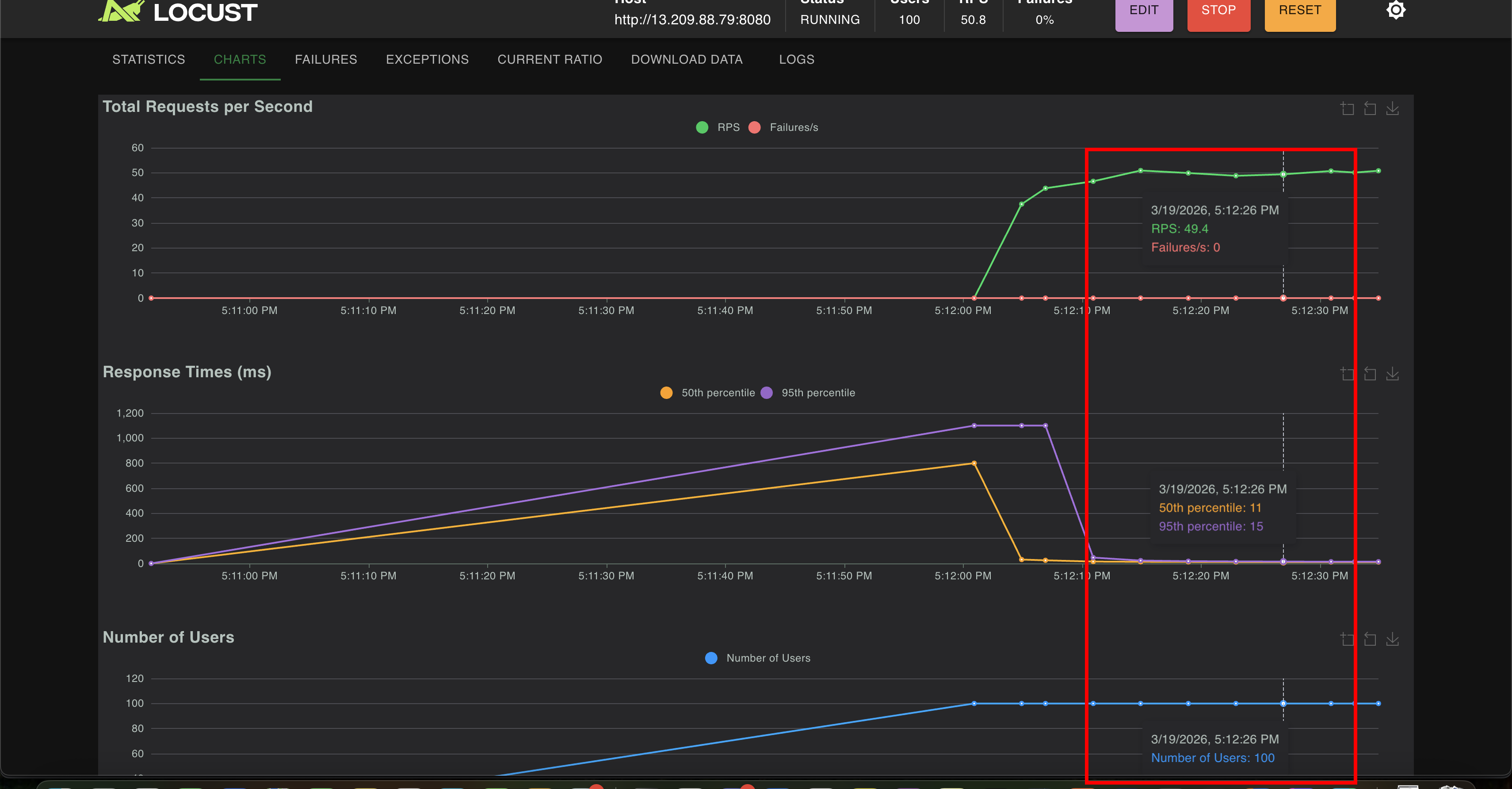Click the header users count 100
The width and height of the screenshot is (1512, 789).
(x=909, y=20)
